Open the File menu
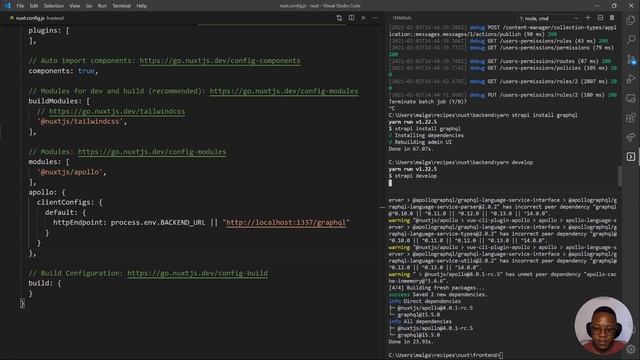 tap(20, 6)
